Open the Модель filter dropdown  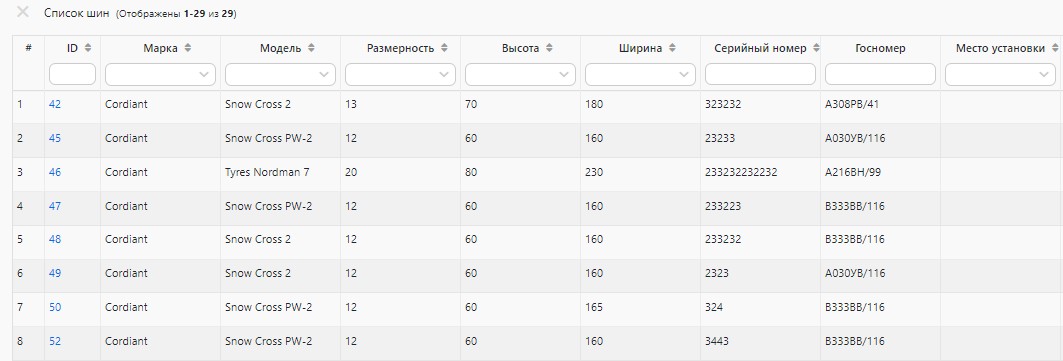[x=280, y=75]
